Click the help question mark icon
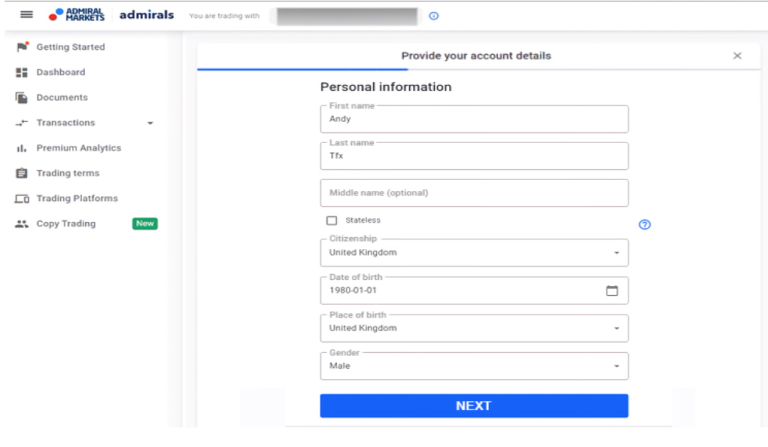 (x=645, y=224)
